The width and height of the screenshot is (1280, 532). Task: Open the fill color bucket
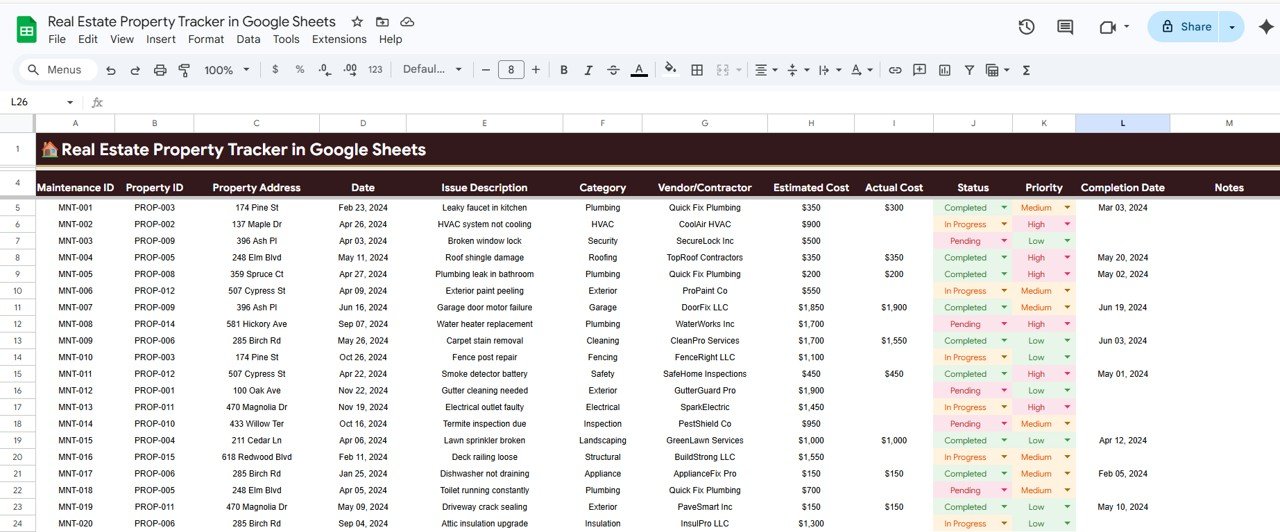click(670, 70)
